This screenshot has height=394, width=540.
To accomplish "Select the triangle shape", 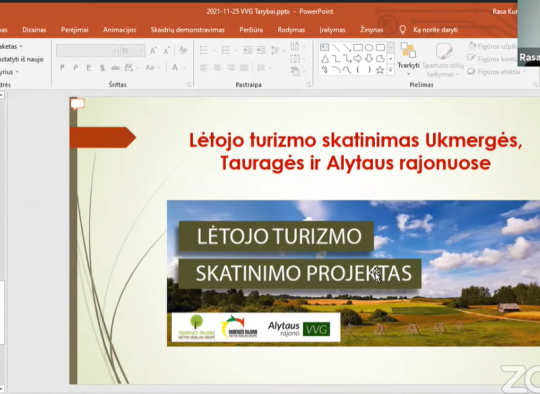I will tap(325, 59).
